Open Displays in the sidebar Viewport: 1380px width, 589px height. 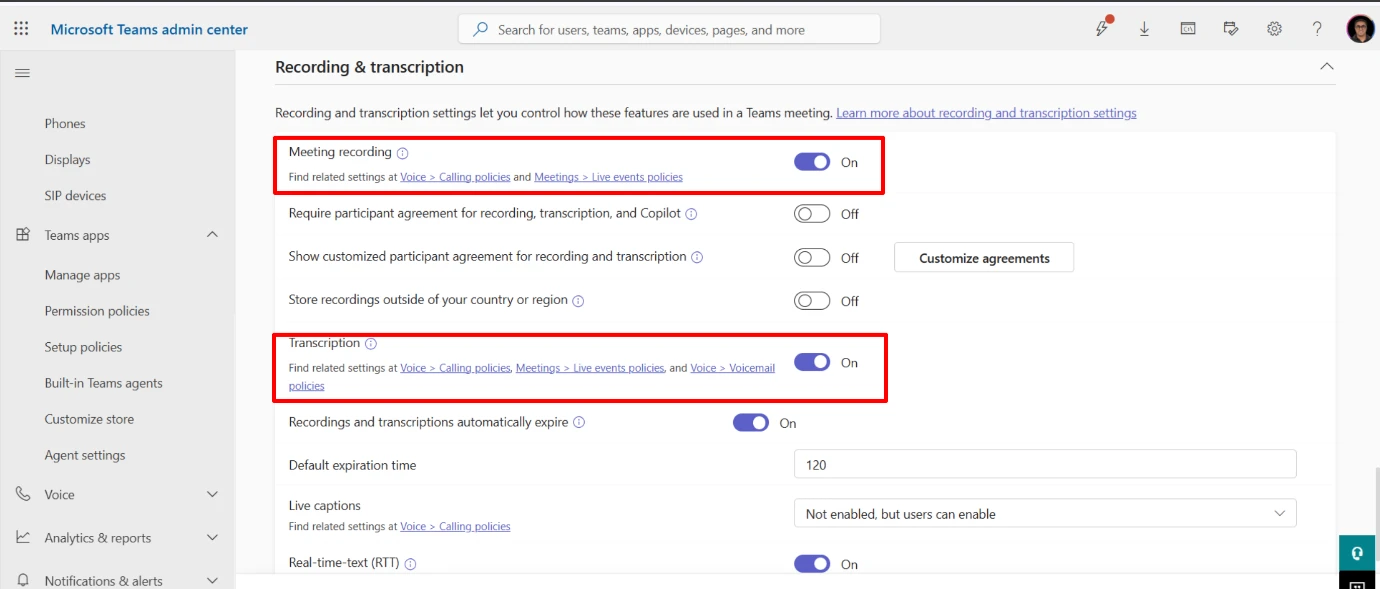[x=67, y=160]
